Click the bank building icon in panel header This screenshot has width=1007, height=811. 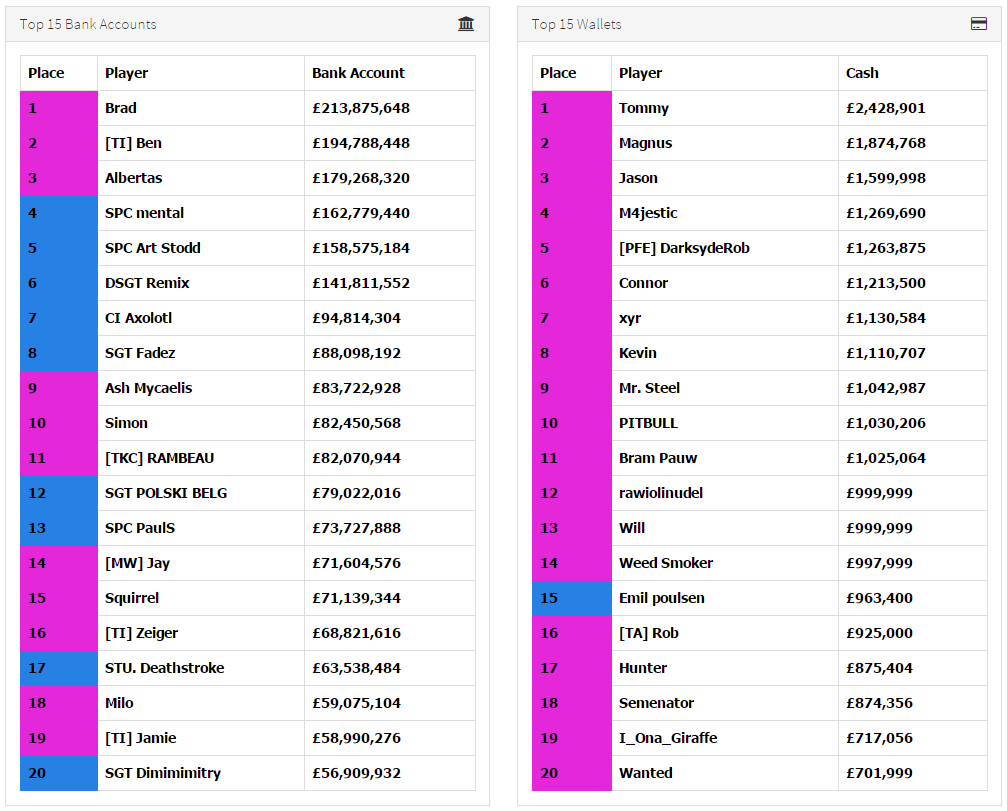click(x=466, y=24)
